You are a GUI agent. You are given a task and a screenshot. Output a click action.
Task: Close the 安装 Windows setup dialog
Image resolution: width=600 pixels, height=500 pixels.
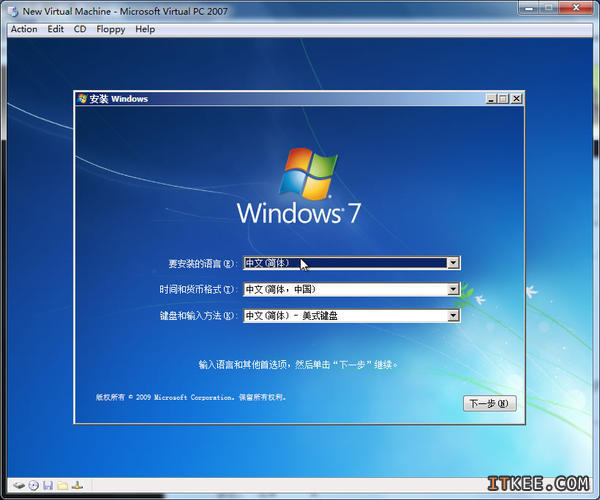pyautogui.click(x=516, y=99)
